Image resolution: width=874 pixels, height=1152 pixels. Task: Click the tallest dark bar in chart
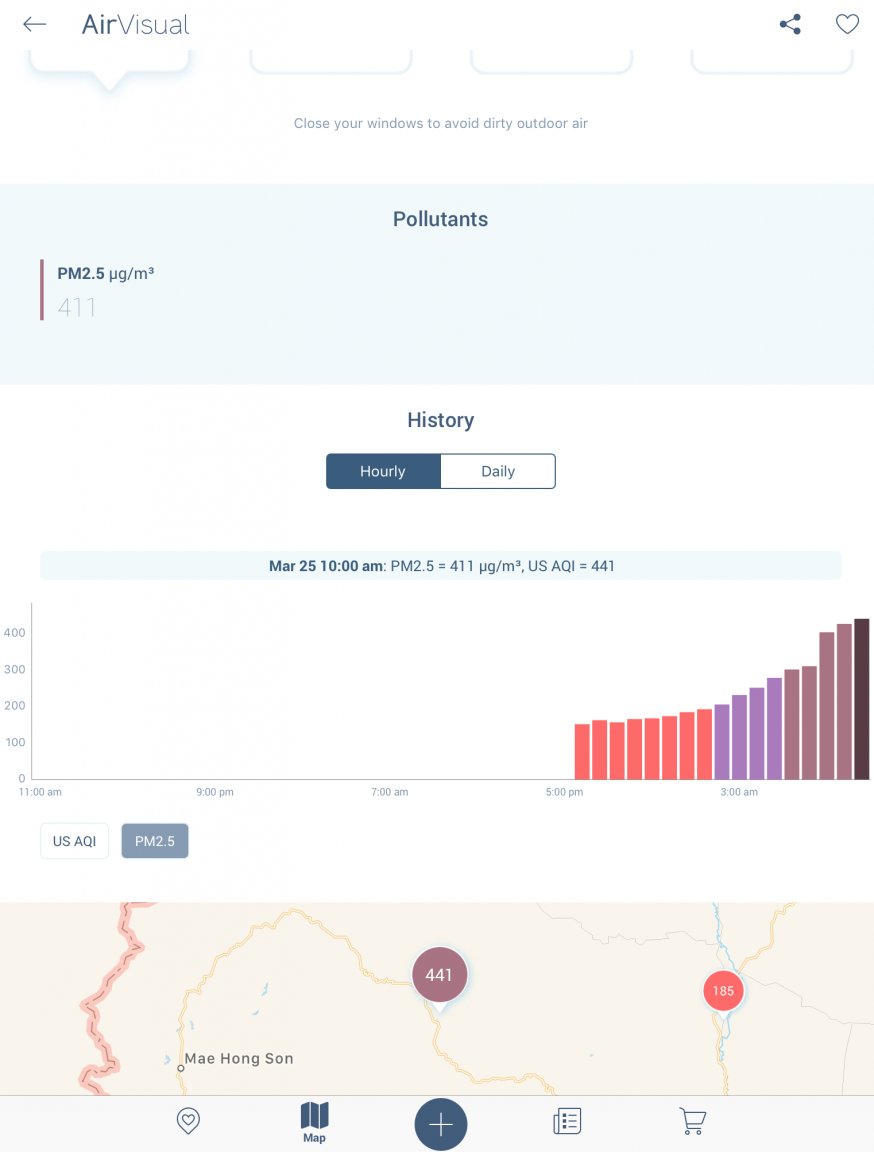coord(862,699)
